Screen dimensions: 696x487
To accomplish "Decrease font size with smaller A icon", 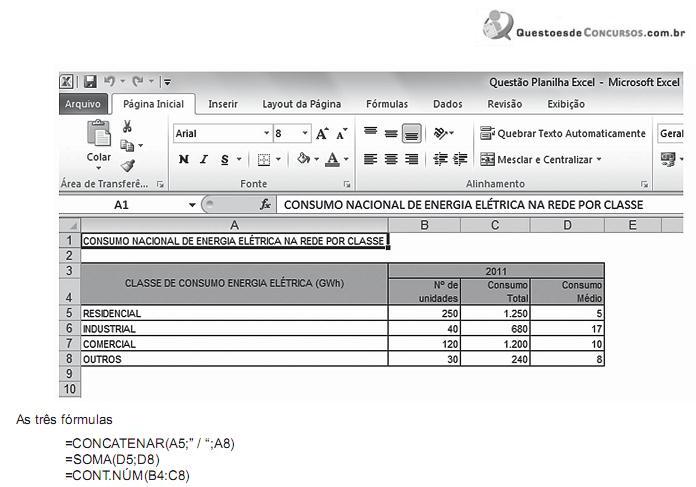I will [341, 134].
